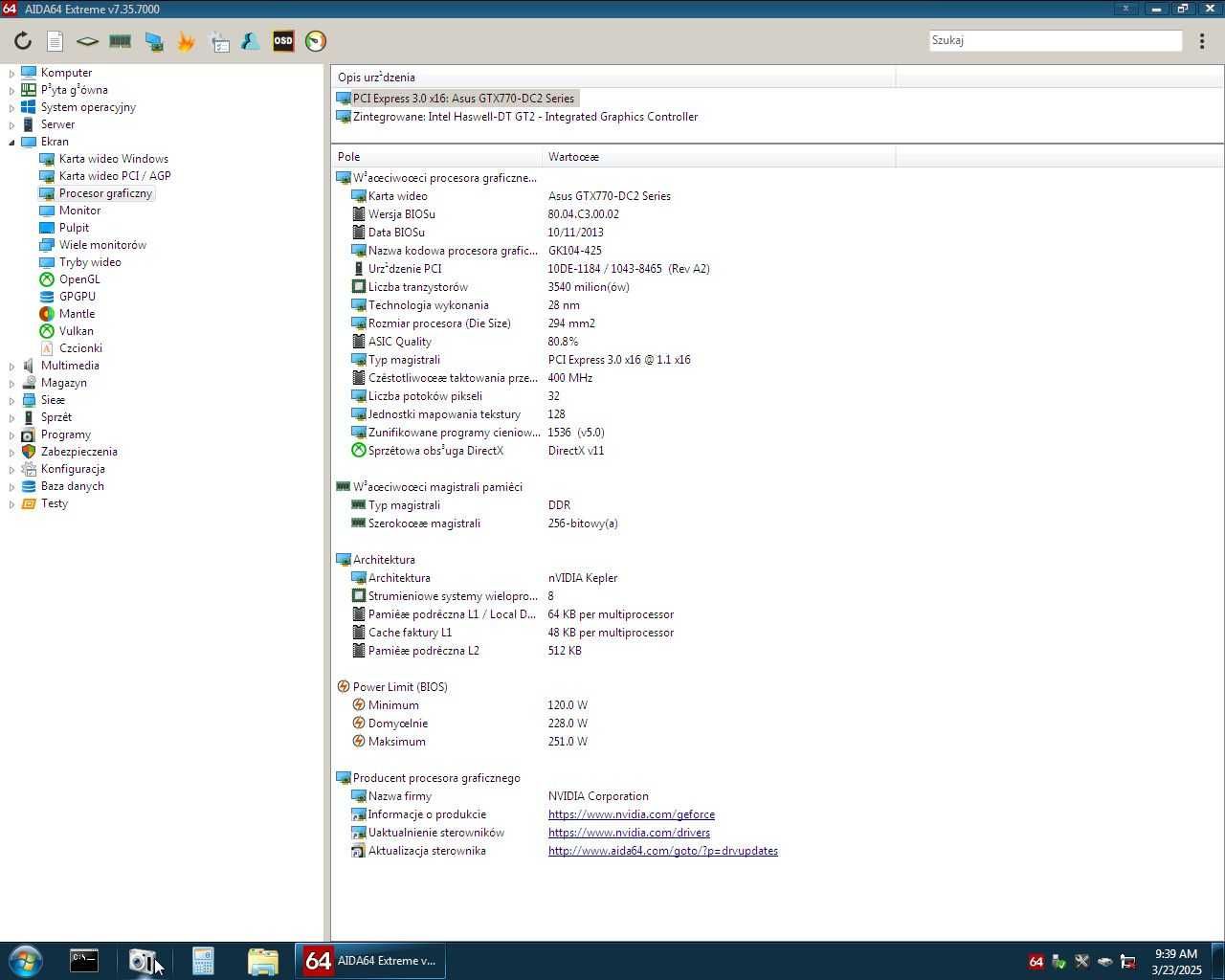This screenshot has width=1225, height=980.
Task: Open the OSD panel toolbar icon
Action: pyautogui.click(x=283, y=41)
